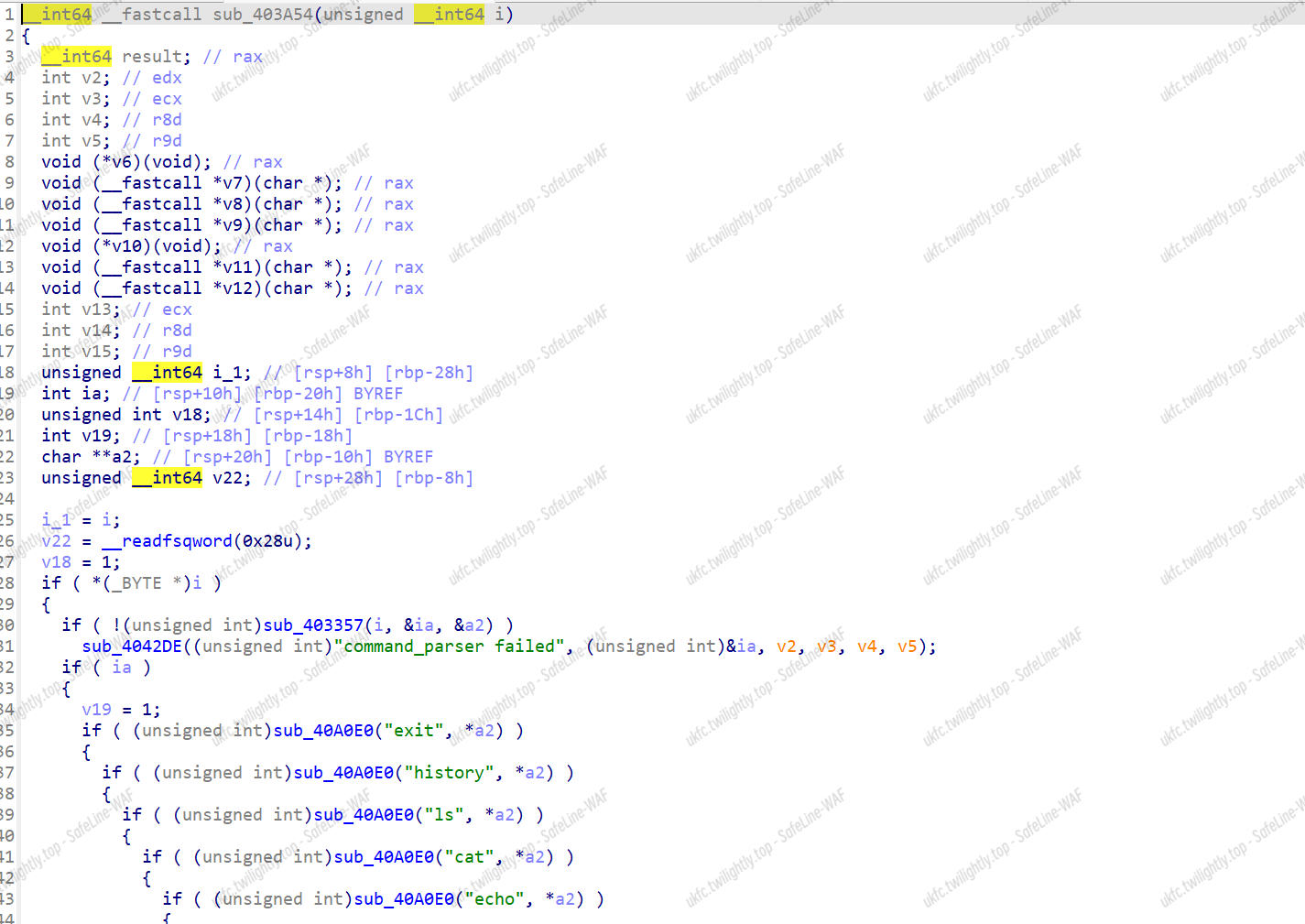Click the "ls" string literal

tap(444, 815)
